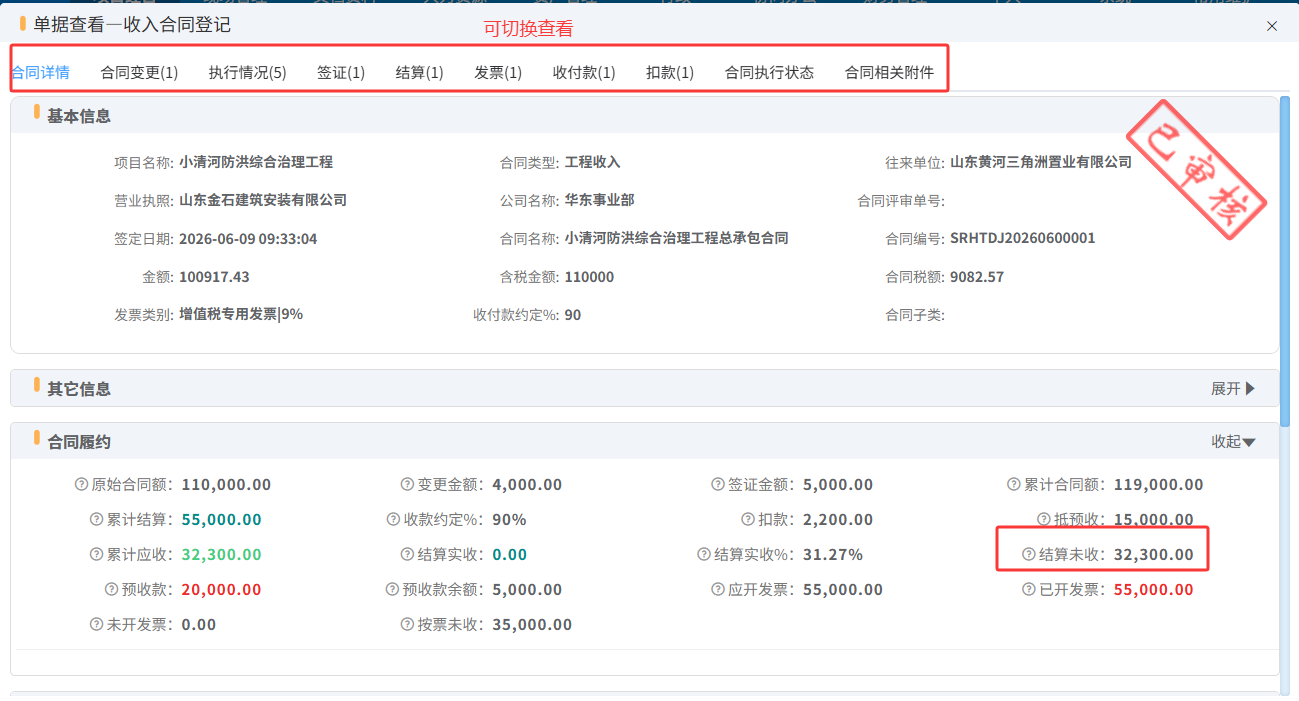Click the help icon beside 扣款 amount
This screenshot has height=701, width=1299.
748,519
